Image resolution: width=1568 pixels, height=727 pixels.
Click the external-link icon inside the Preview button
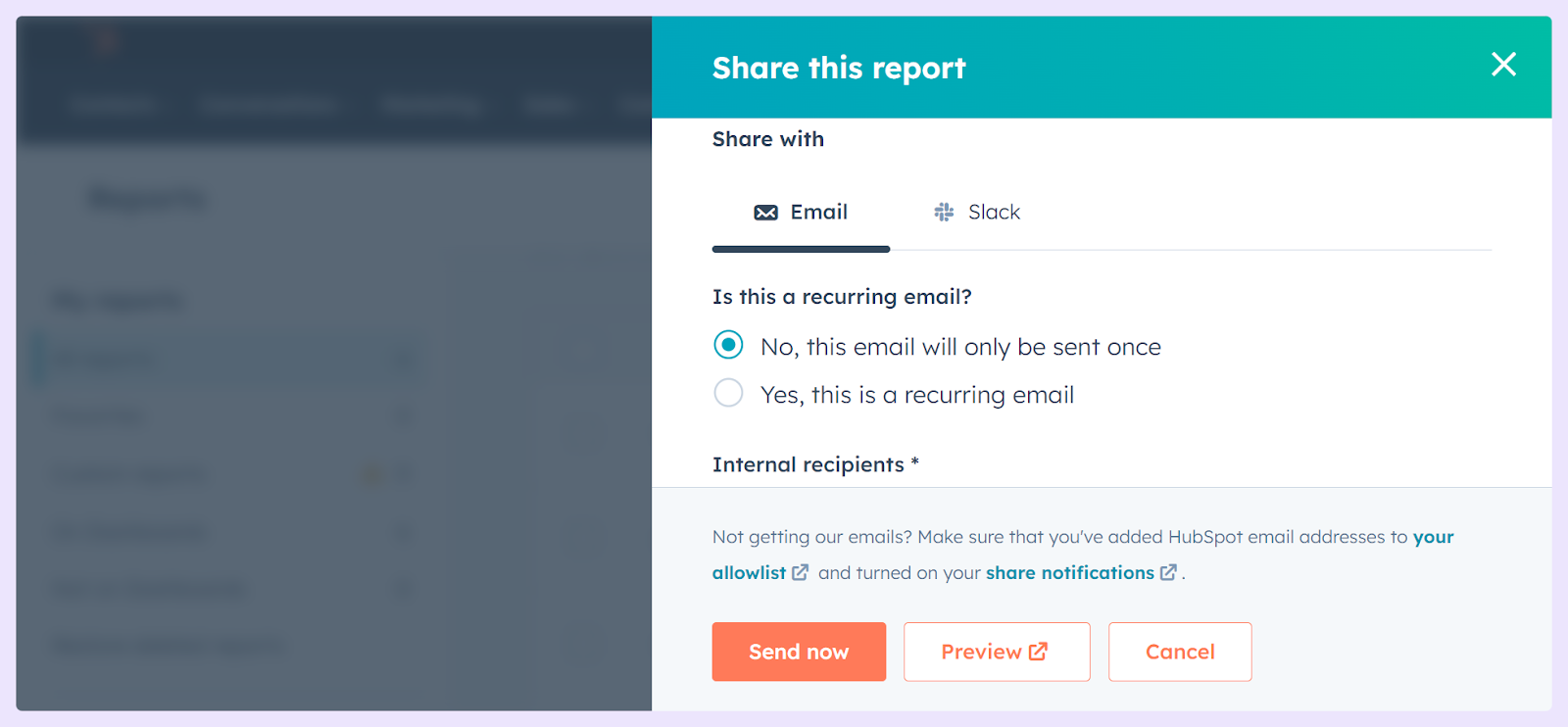(x=1039, y=651)
